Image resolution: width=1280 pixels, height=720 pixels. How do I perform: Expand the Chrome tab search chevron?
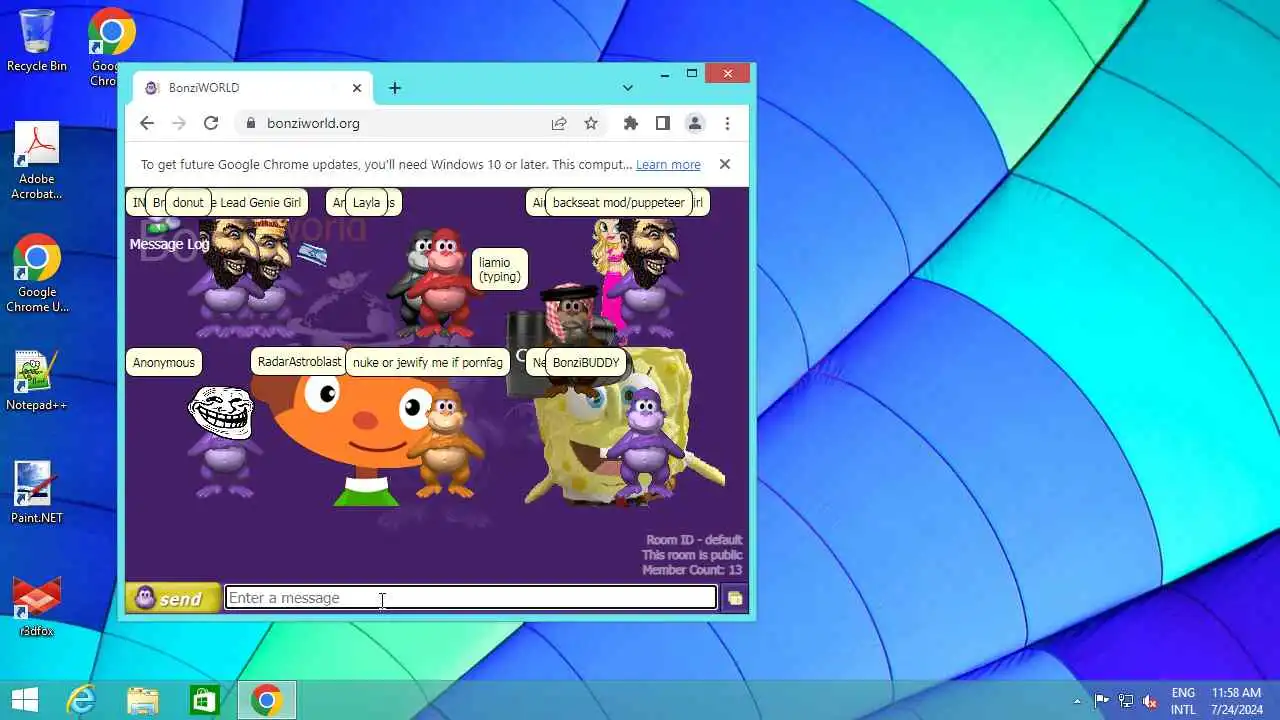[628, 88]
